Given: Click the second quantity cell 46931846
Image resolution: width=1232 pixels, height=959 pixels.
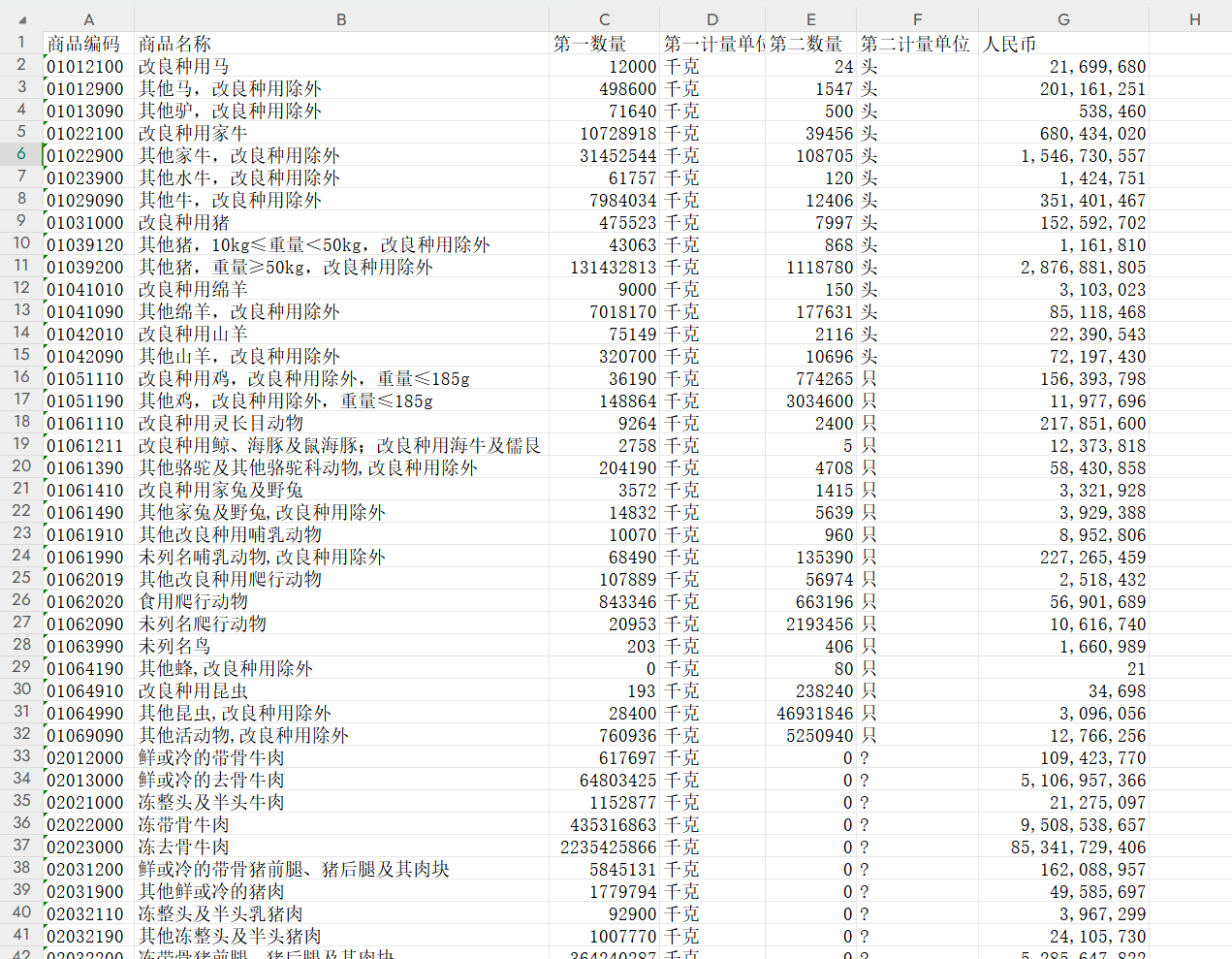Looking at the screenshot, I should 810,713.
